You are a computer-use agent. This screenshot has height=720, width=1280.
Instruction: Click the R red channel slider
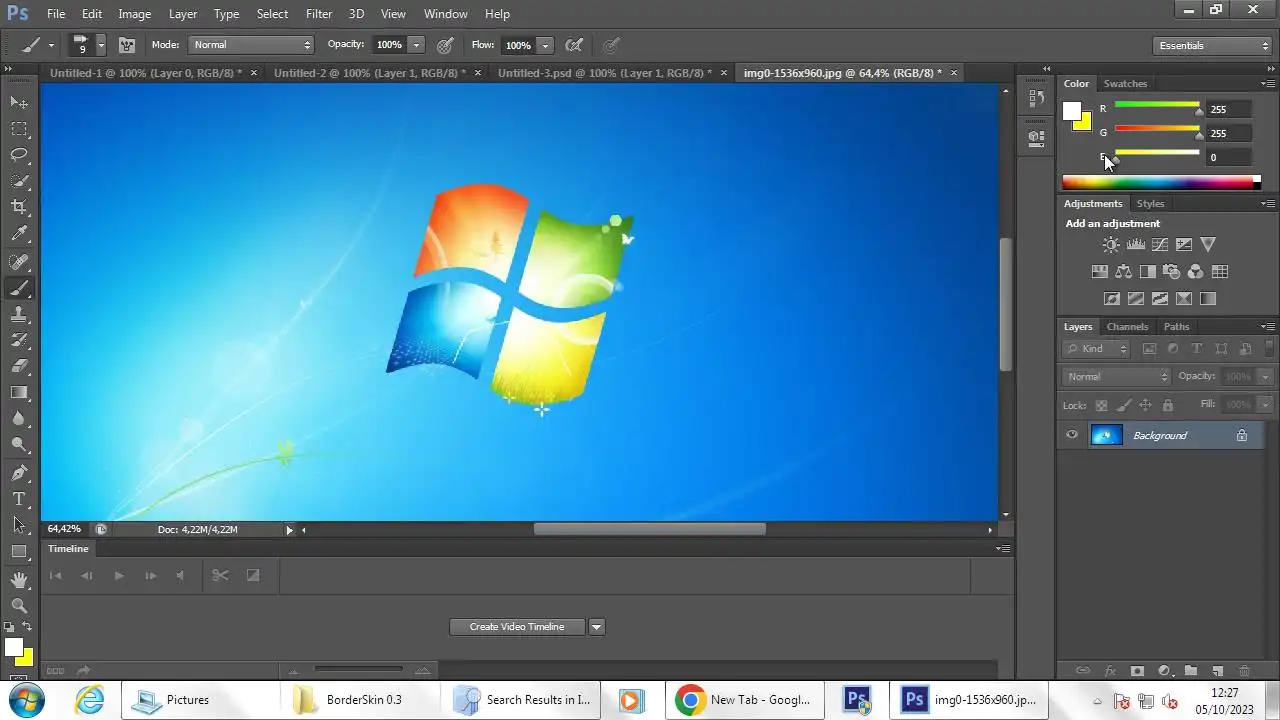click(1157, 106)
